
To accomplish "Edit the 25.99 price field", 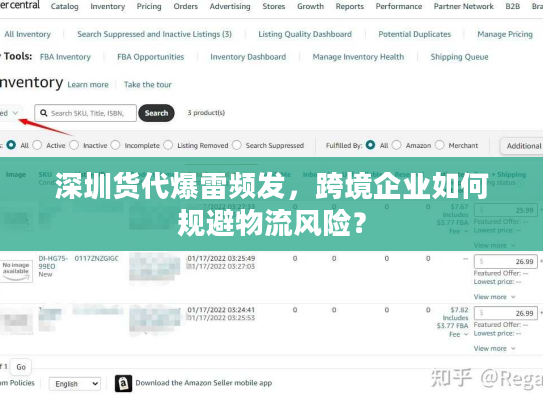I will (x=506, y=210).
